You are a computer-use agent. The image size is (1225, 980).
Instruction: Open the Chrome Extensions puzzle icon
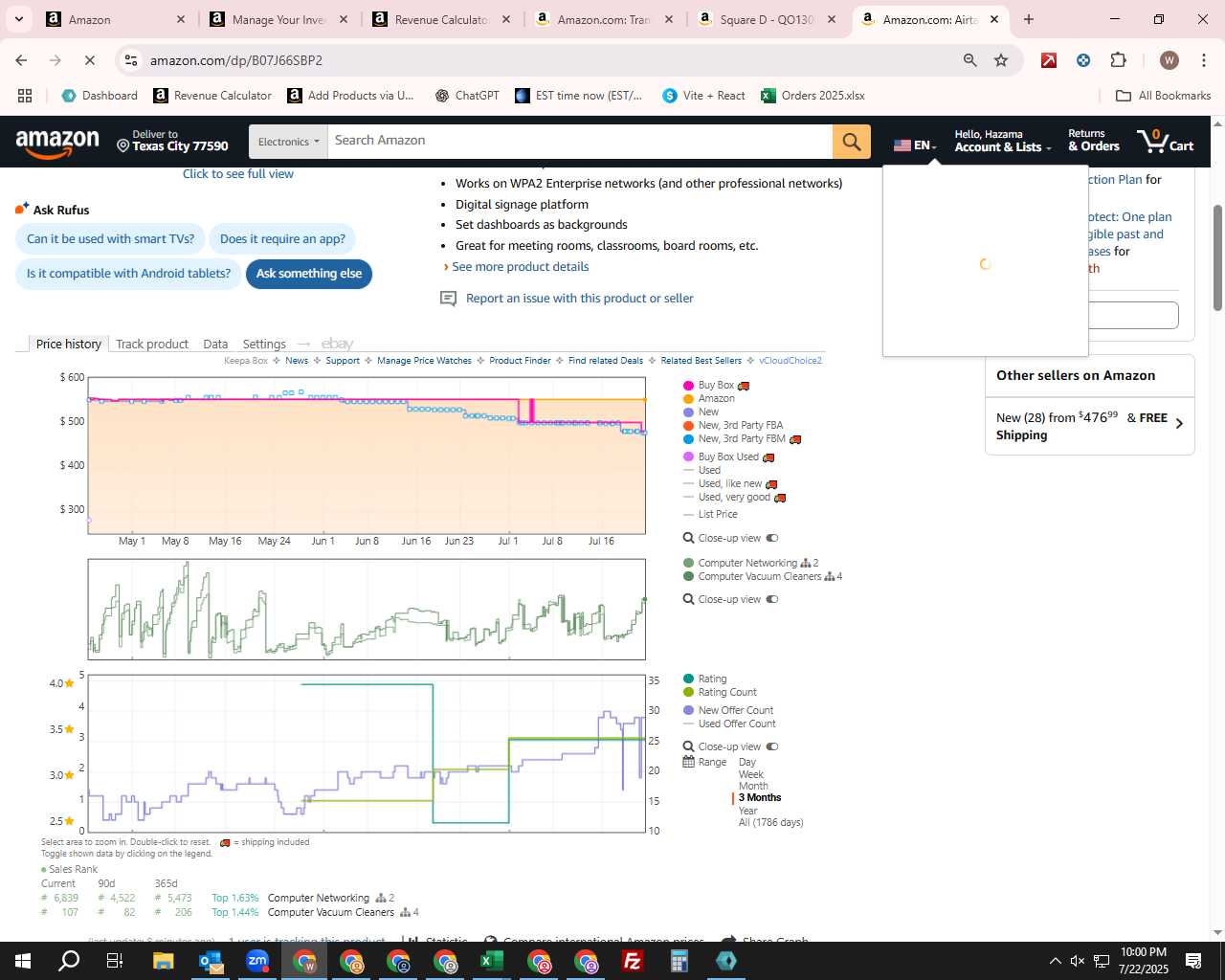click(x=1118, y=60)
